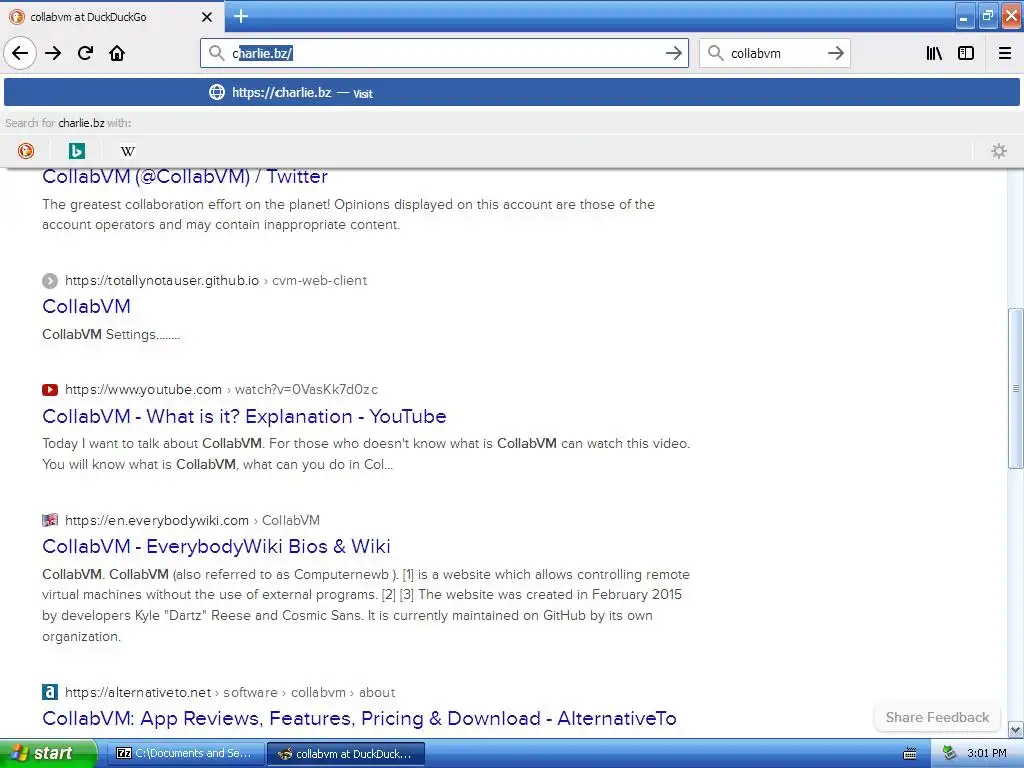Open a new tab with plus button
Image resolution: width=1024 pixels, height=768 pixels.
(241, 16)
